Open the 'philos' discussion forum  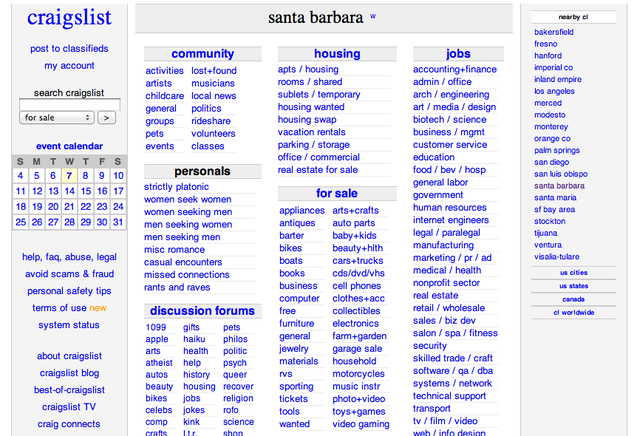[235, 339]
